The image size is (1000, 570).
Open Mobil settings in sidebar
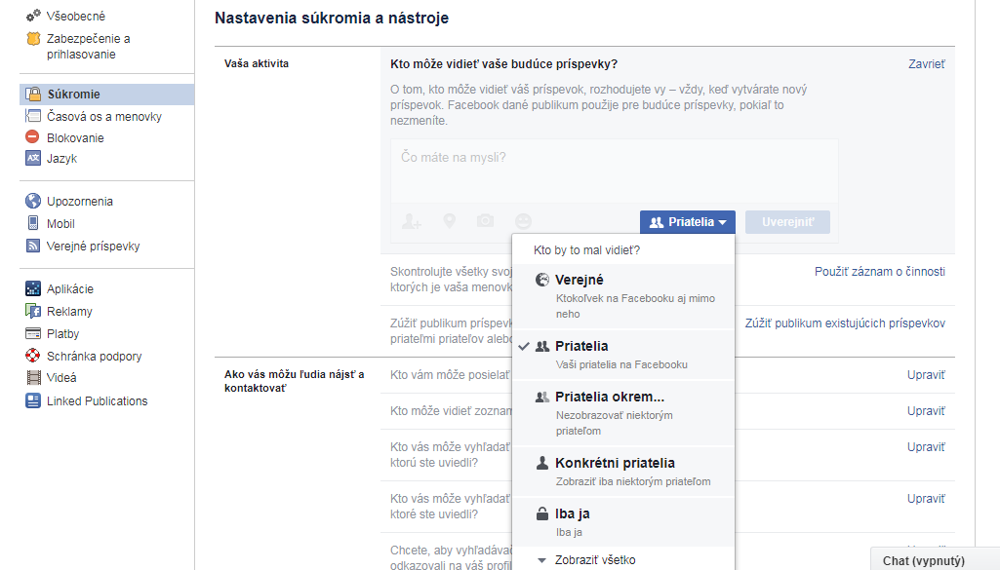click(61, 224)
